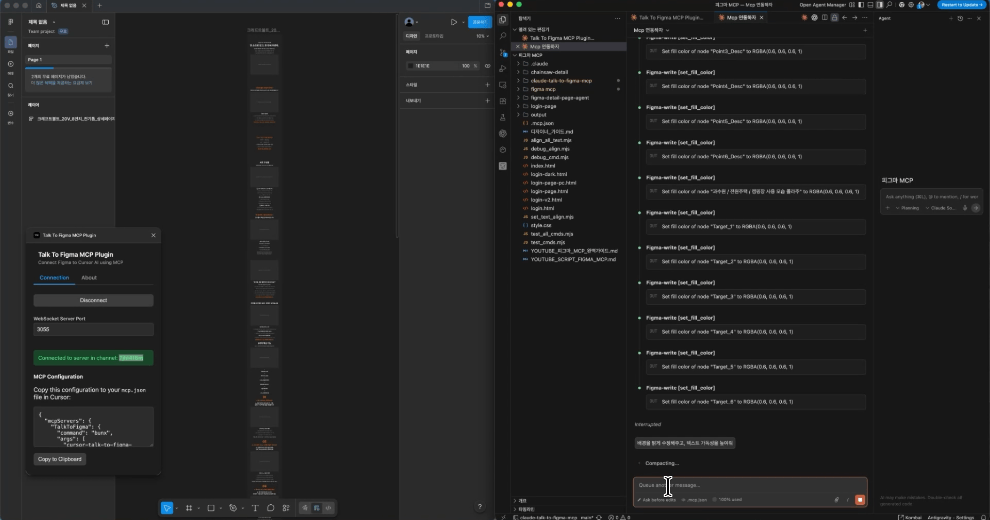Toggle secondary sidebar layout in title bar

point(880,5)
